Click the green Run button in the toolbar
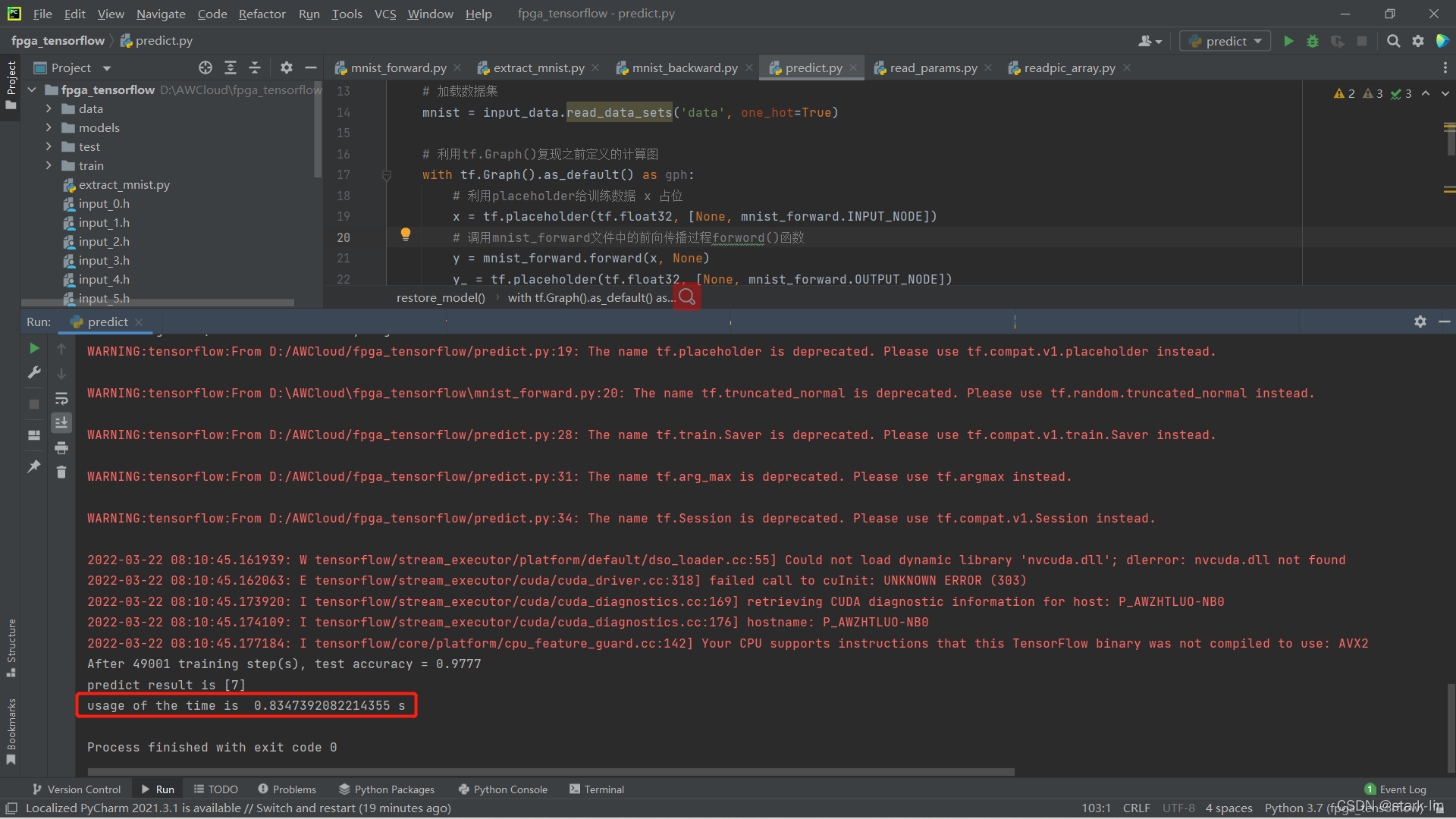The width and height of the screenshot is (1456, 819). click(x=1288, y=41)
